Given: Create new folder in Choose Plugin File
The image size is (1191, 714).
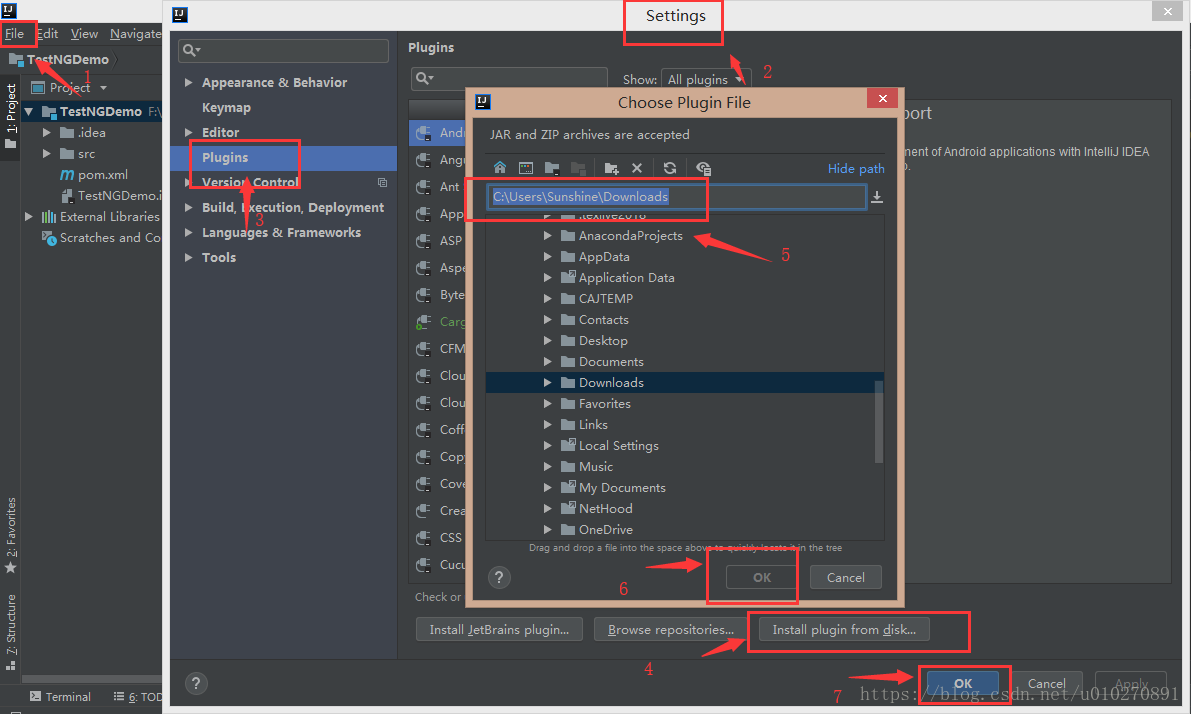Looking at the screenshot, I should click(611, 168).
